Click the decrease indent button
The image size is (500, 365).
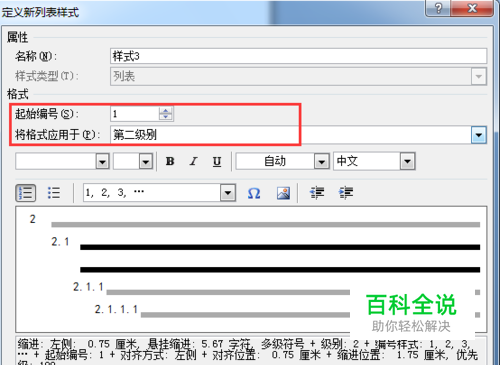pyautogui.click(x=317, y=193)
